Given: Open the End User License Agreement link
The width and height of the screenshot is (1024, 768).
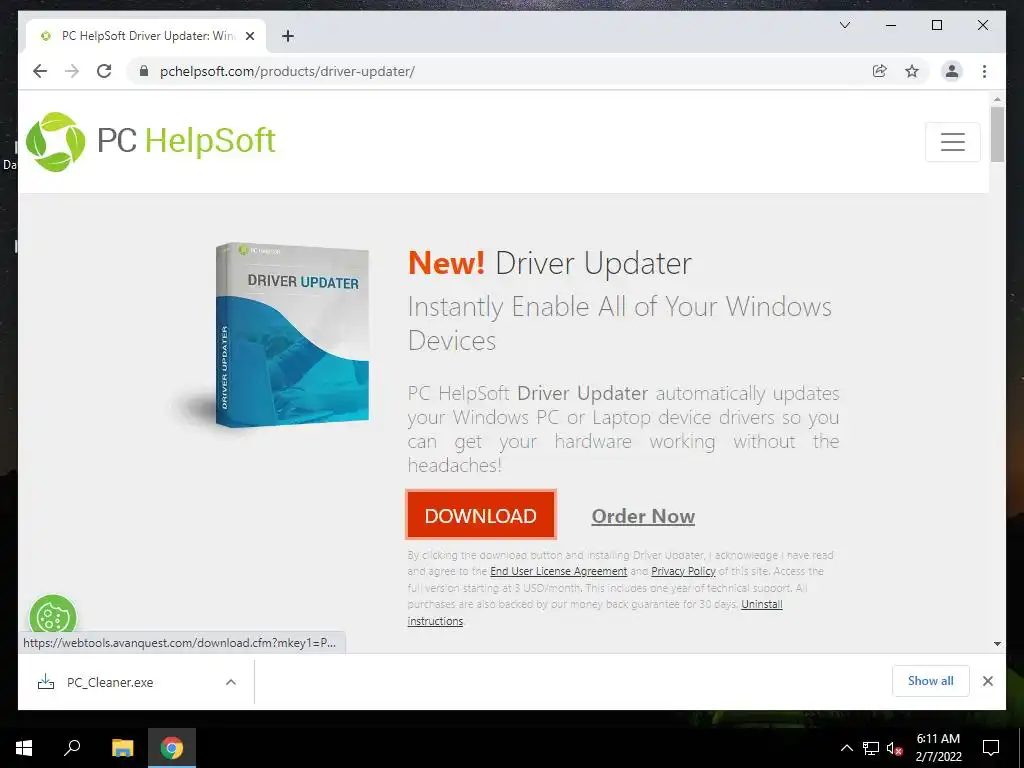Looking at the screenshot, I should 558,571.
